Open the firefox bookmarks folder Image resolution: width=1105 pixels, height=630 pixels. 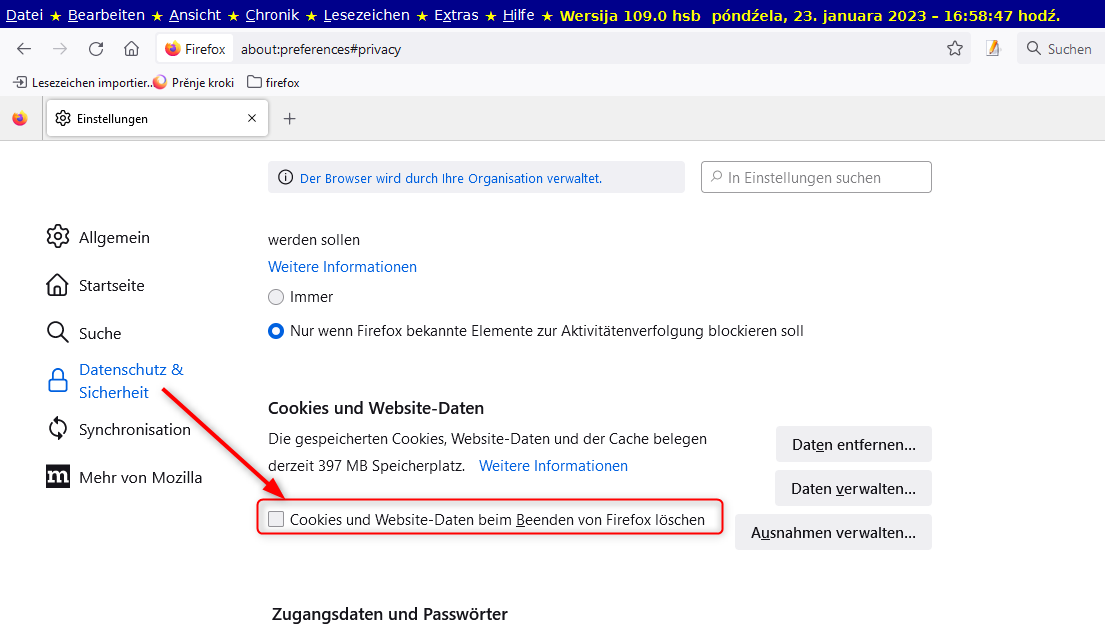(x=273, y=83)
